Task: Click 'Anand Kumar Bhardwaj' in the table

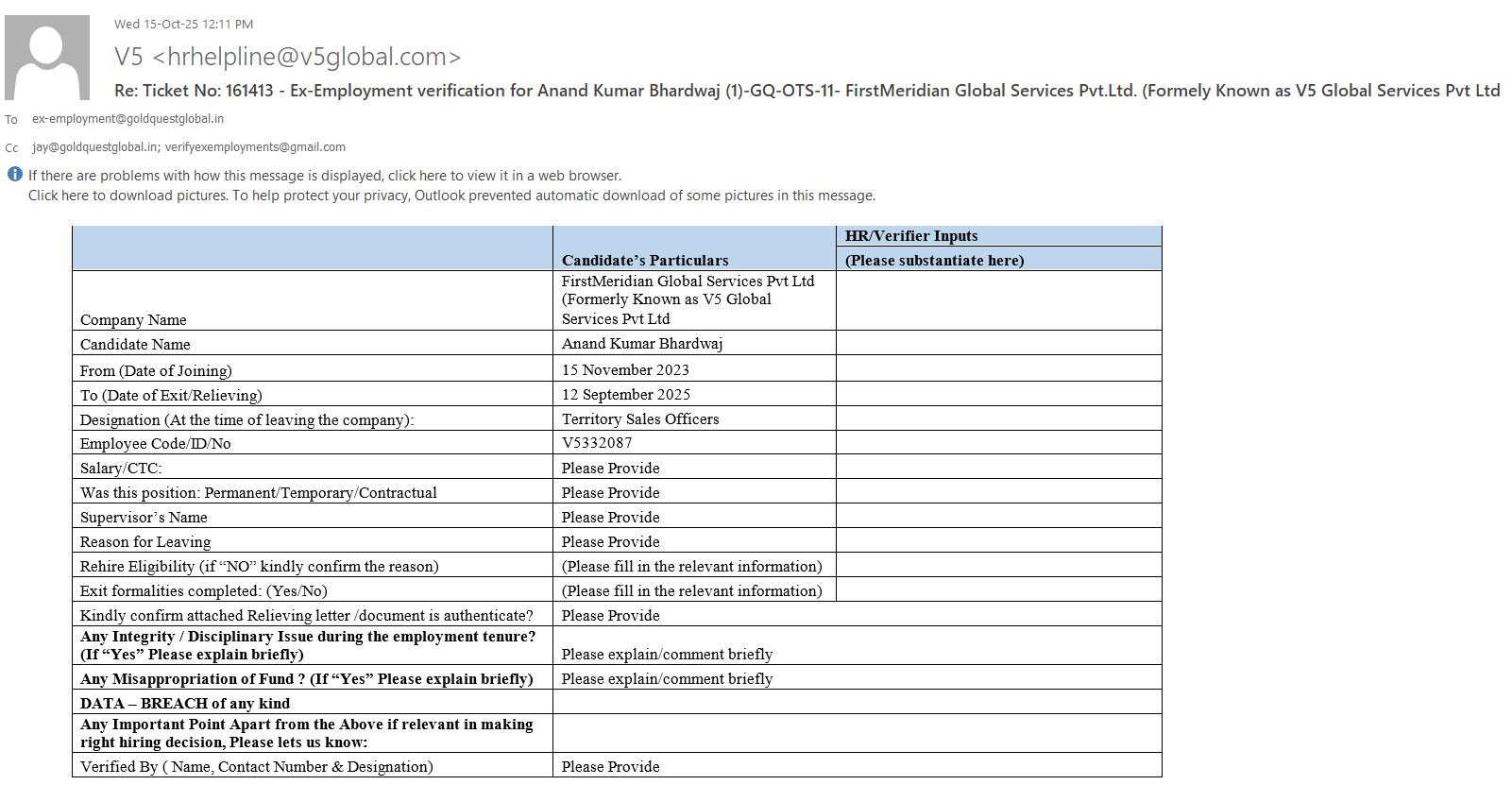Action: click(642, 344)
